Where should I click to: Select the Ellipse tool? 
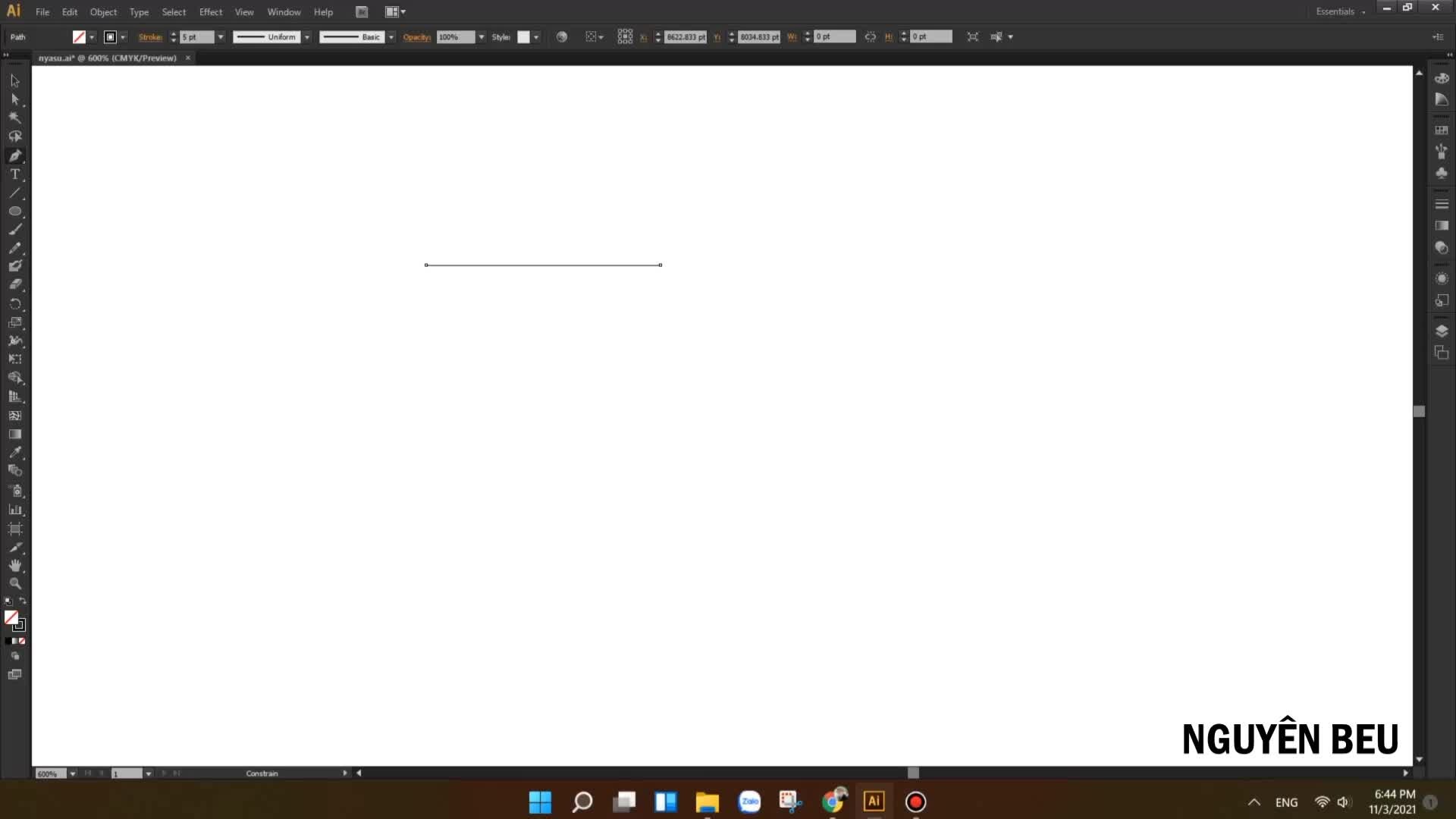pos(15,212)
